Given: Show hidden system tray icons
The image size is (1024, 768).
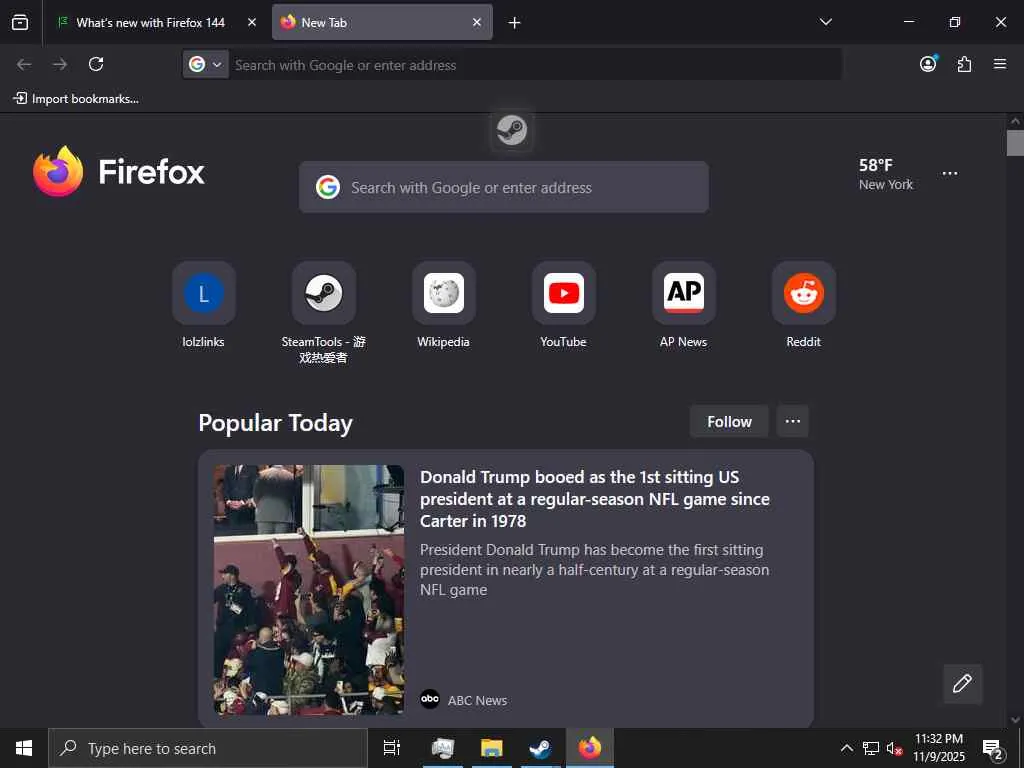Looking at the screenshot, I should click(x=846, y=748).
